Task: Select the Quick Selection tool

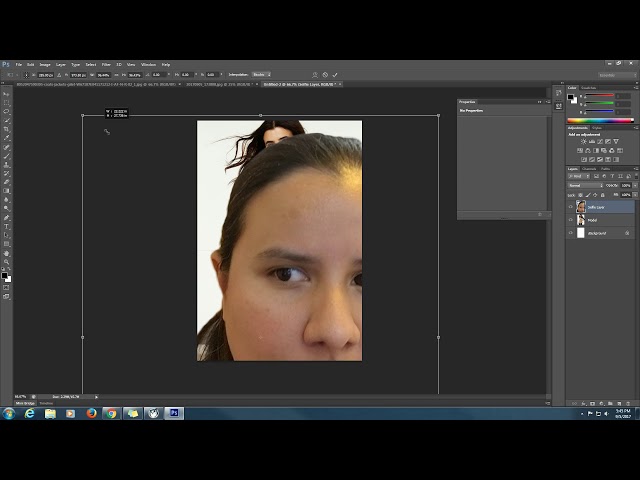Action: [6, 120]
